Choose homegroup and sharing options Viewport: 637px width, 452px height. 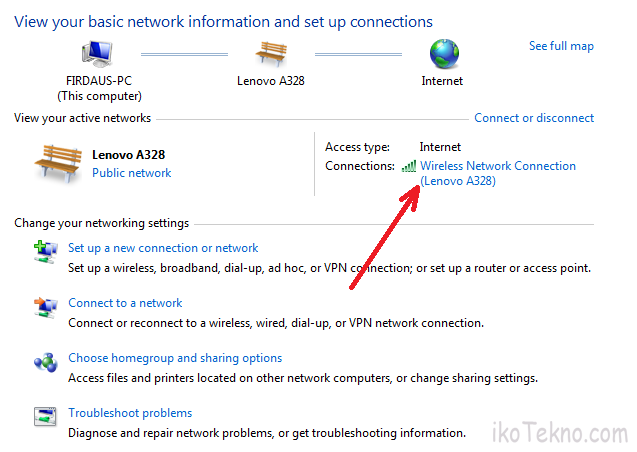[175, 358]
